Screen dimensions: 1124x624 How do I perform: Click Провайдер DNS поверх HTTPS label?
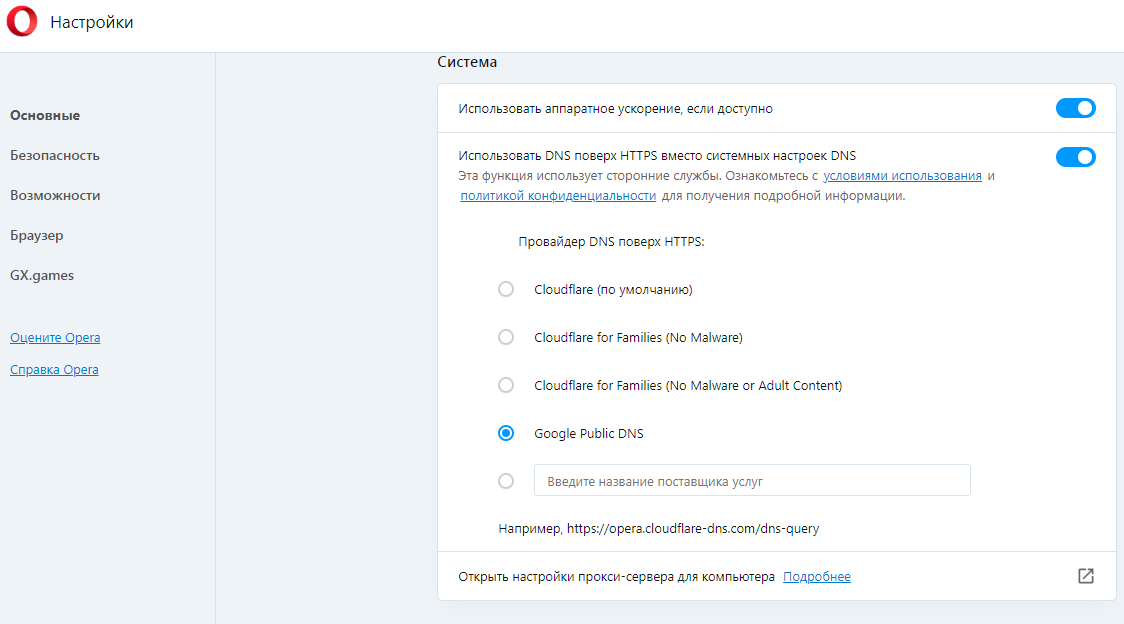[x=611, y=242]
